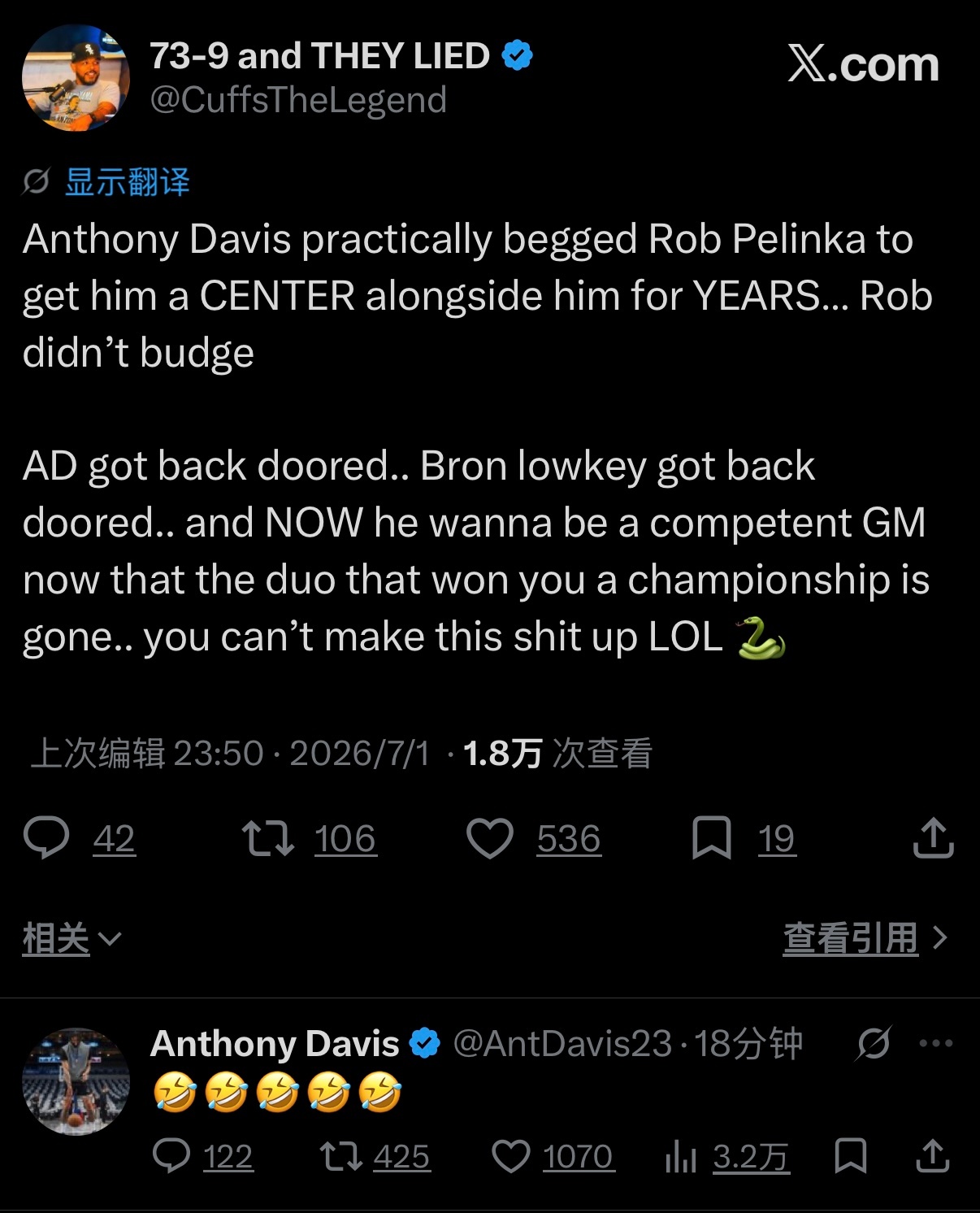
Task: Reply to Anthony Davis's comment
Action: click(171, 1155)
